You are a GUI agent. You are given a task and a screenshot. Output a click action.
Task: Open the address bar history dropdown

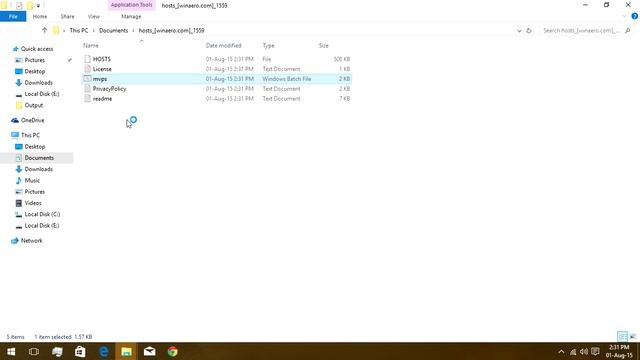pyautogui.click(x=519, y=31)
